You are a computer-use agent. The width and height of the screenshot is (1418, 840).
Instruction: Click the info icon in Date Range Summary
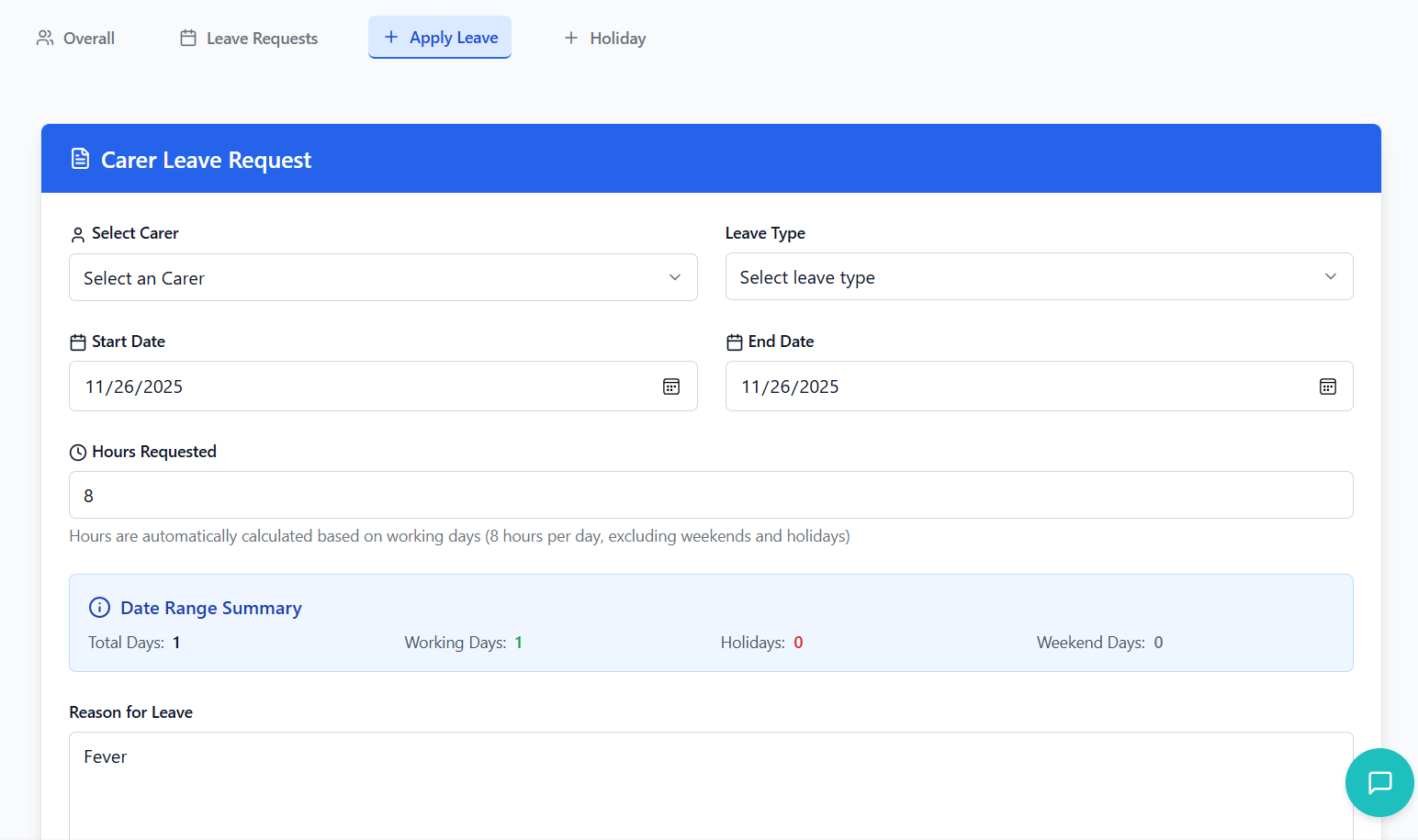99,608
